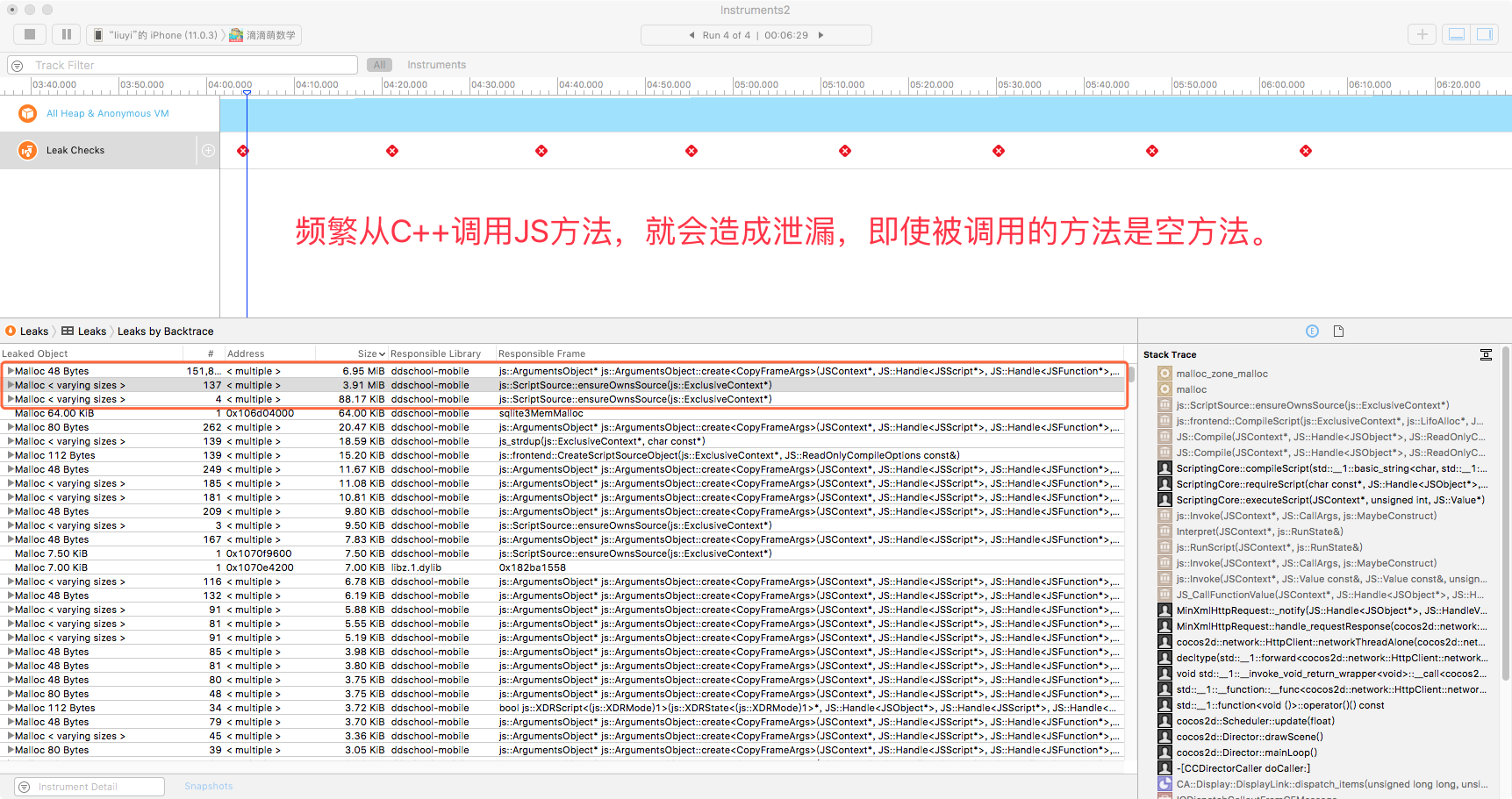1512x799 pixels.
Task: Click the icon beside -[CCDirectorCaller doCaller:]
Action: click(x=1164, y=768)
